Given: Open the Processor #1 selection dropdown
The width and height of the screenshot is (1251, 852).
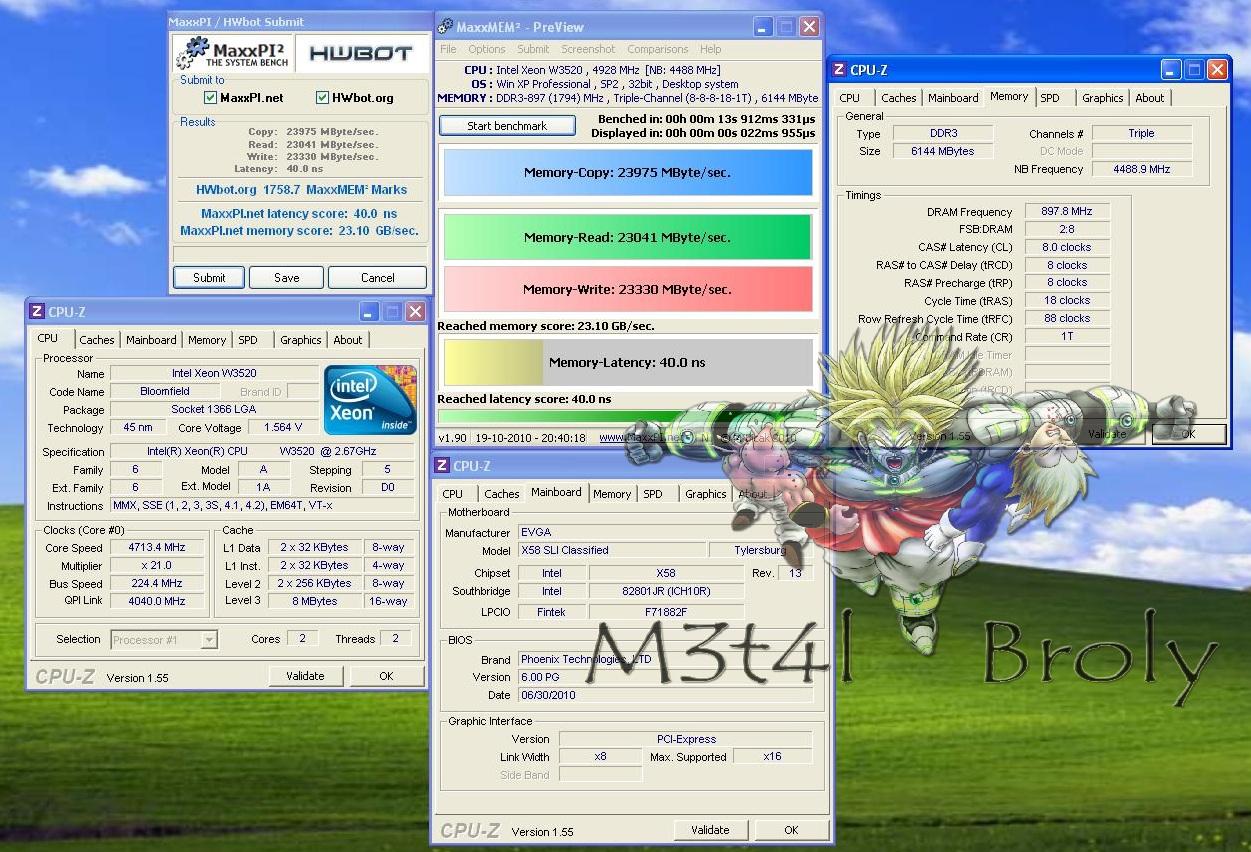Looking at the screenshot, I should coord(164,640).
